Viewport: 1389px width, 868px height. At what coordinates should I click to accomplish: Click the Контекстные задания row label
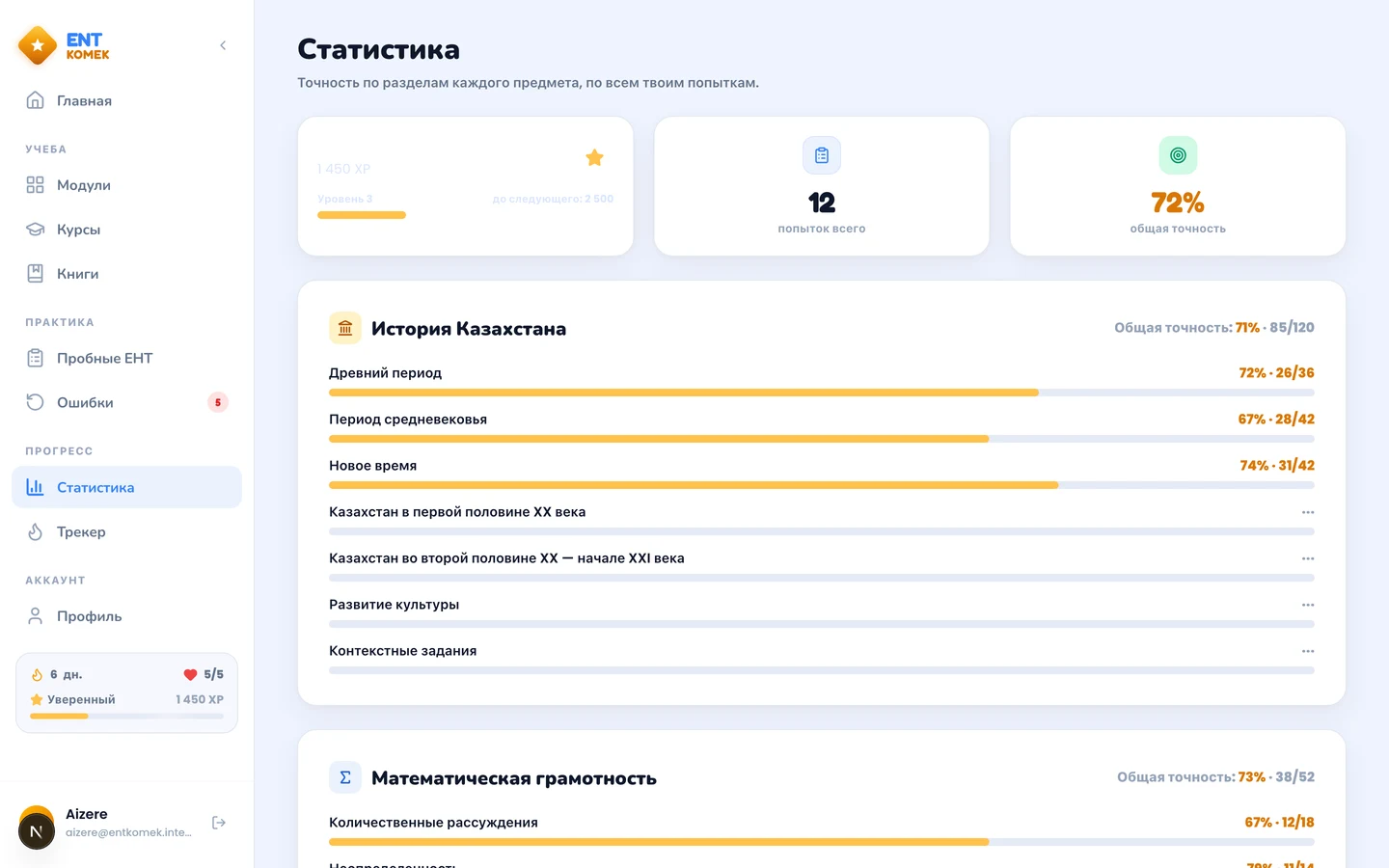coord(402,651)
